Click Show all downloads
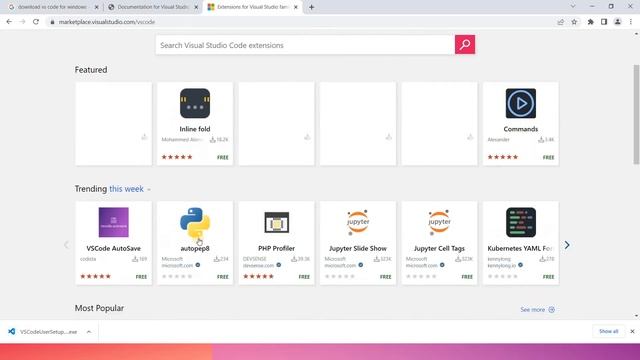 (608, 331)
